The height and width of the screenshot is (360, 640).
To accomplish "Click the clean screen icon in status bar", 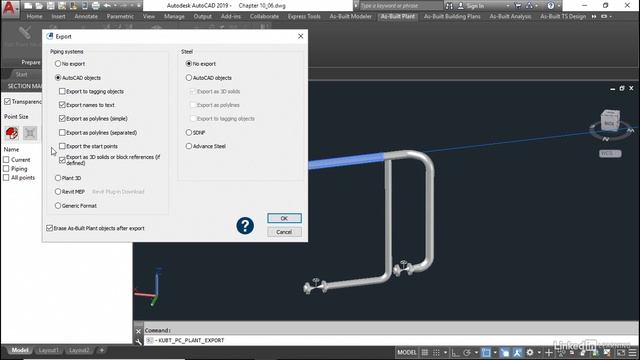I will click(x=621, y=352).
